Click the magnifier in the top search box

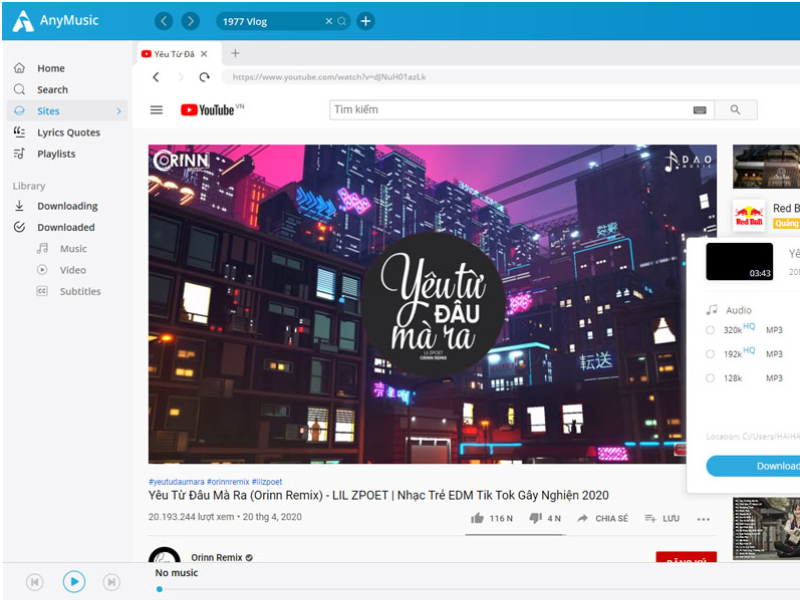pos(341,21)
